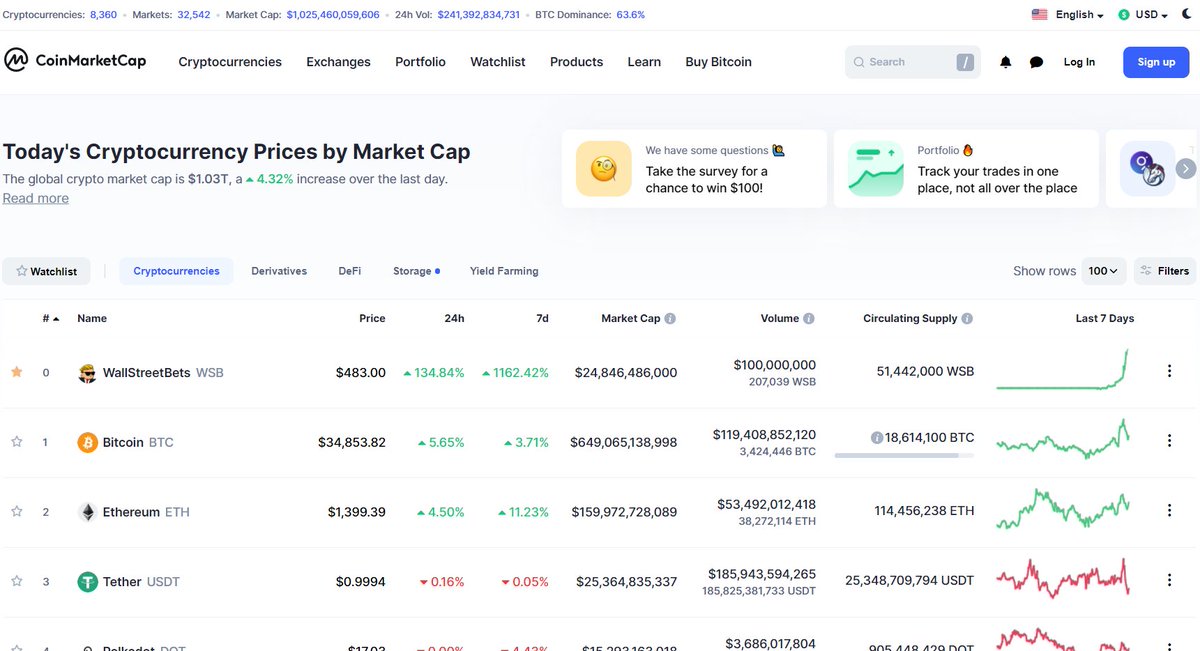
Task: Open Market Cap info icon
Action: pyautogui.click(x=670, y=319)
